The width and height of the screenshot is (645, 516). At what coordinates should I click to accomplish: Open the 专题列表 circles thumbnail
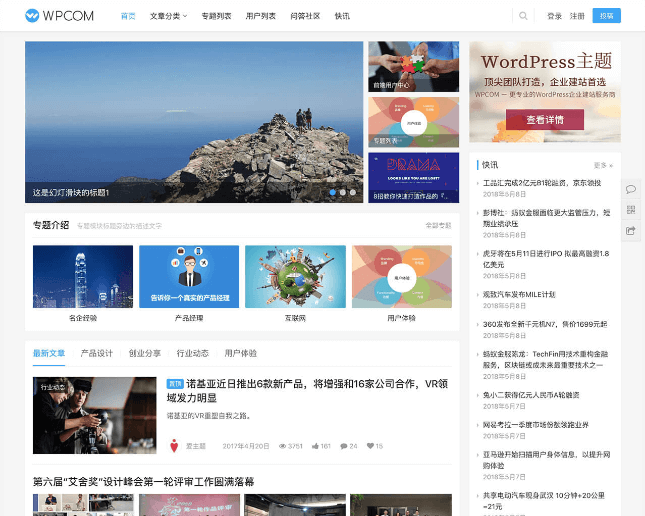tap(414, 122)
